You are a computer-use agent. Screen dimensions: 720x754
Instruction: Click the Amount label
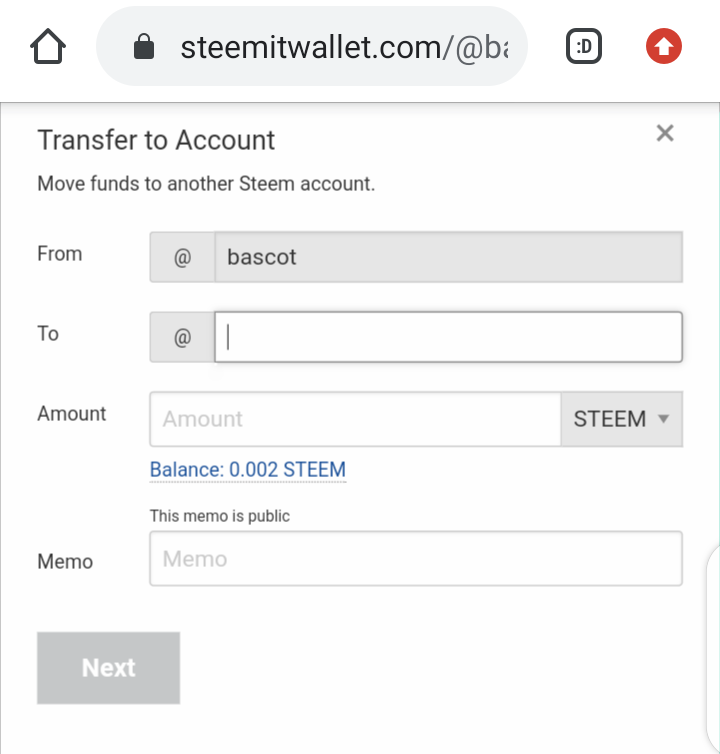pyautogui.click(x=72, y=414)
